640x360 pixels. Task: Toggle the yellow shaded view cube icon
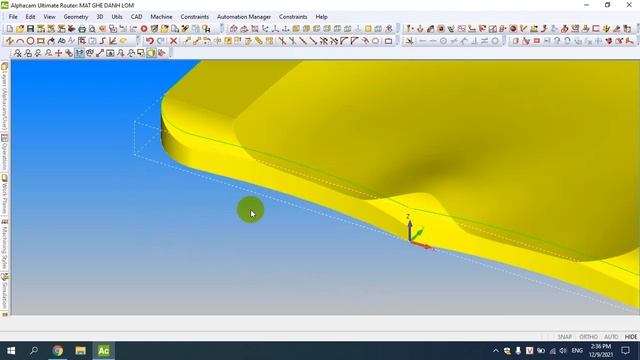pos(151,53)
